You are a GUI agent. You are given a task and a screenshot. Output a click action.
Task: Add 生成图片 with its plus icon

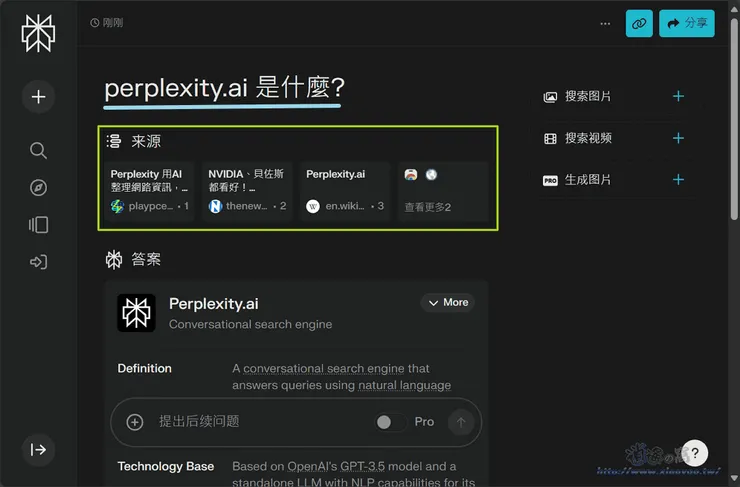click(x=678, y=179)
